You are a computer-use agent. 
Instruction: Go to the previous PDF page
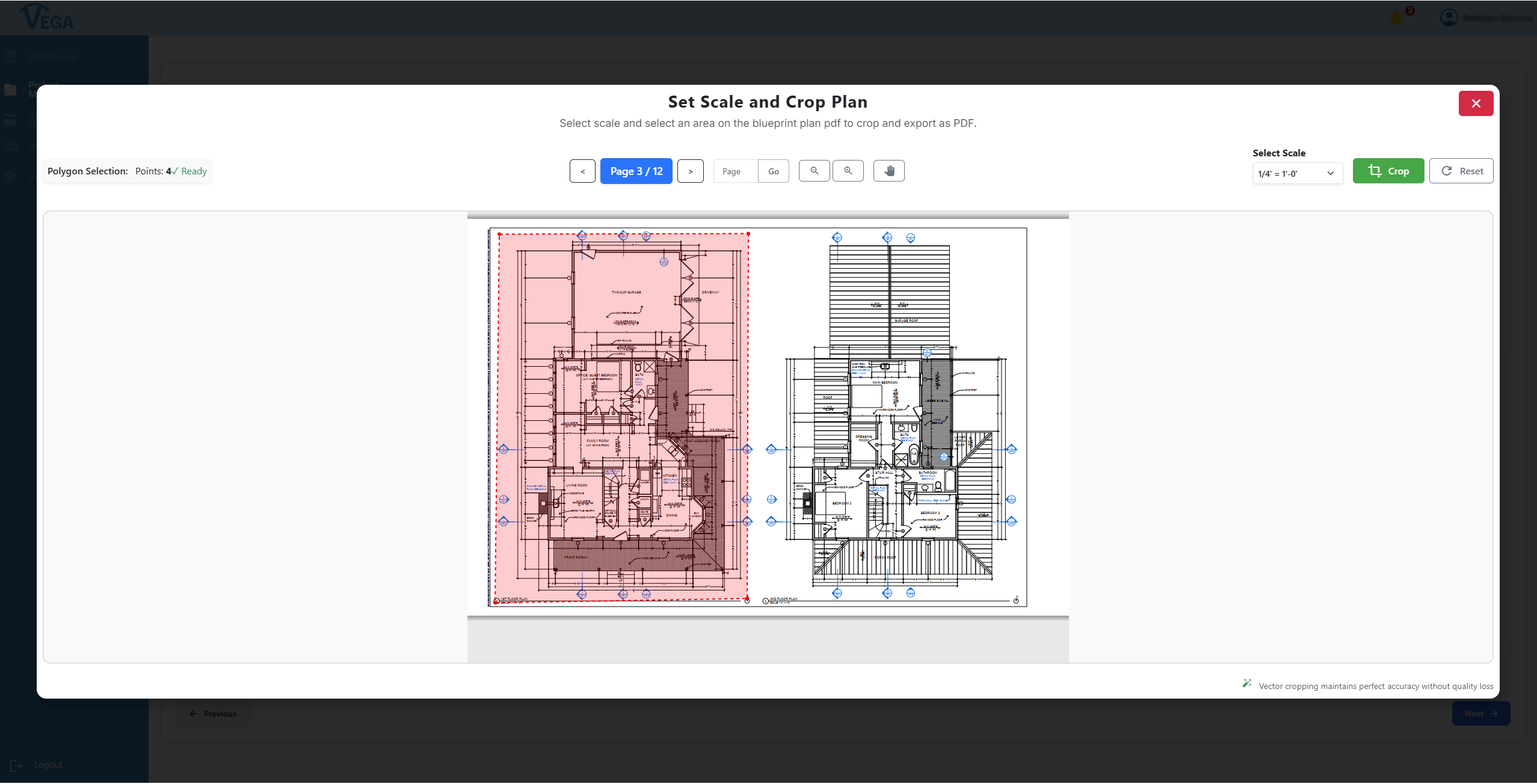point(582,171)
